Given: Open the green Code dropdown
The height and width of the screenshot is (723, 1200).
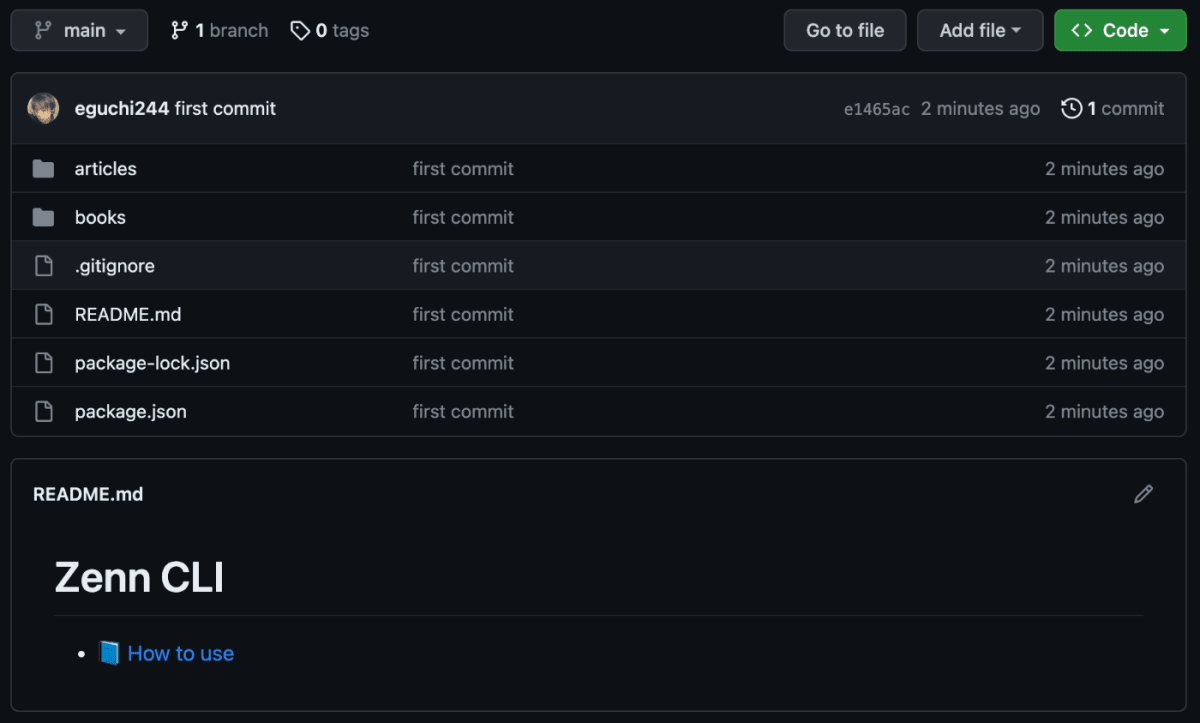Looking at the screenshot, I should [1120, 31].
